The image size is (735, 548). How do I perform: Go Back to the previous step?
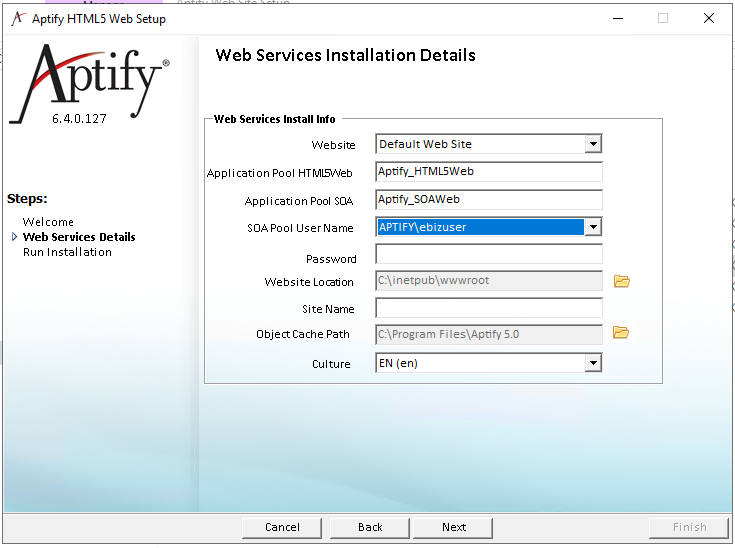click(370, 528)
